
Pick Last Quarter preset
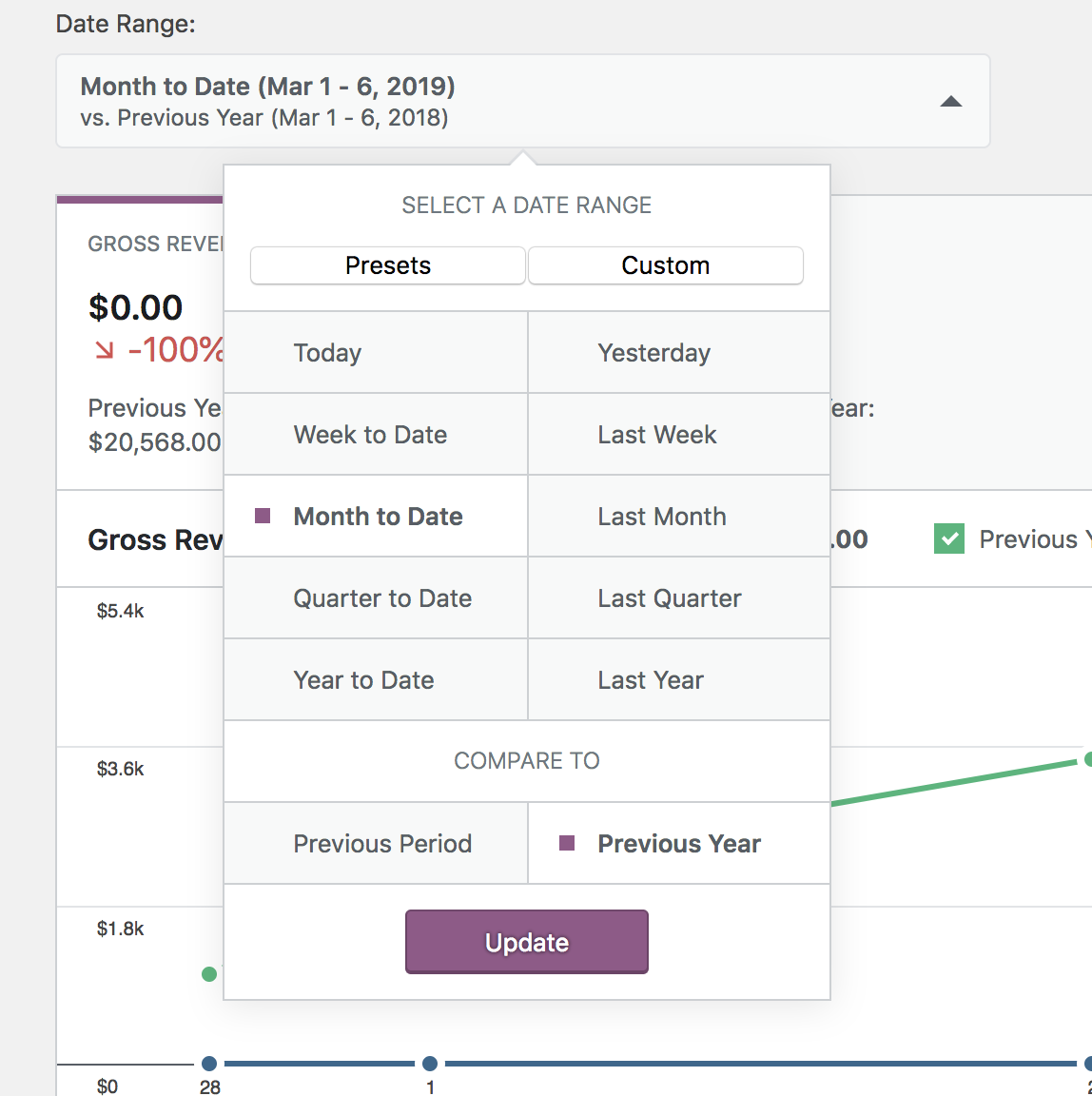coord(679,597)
